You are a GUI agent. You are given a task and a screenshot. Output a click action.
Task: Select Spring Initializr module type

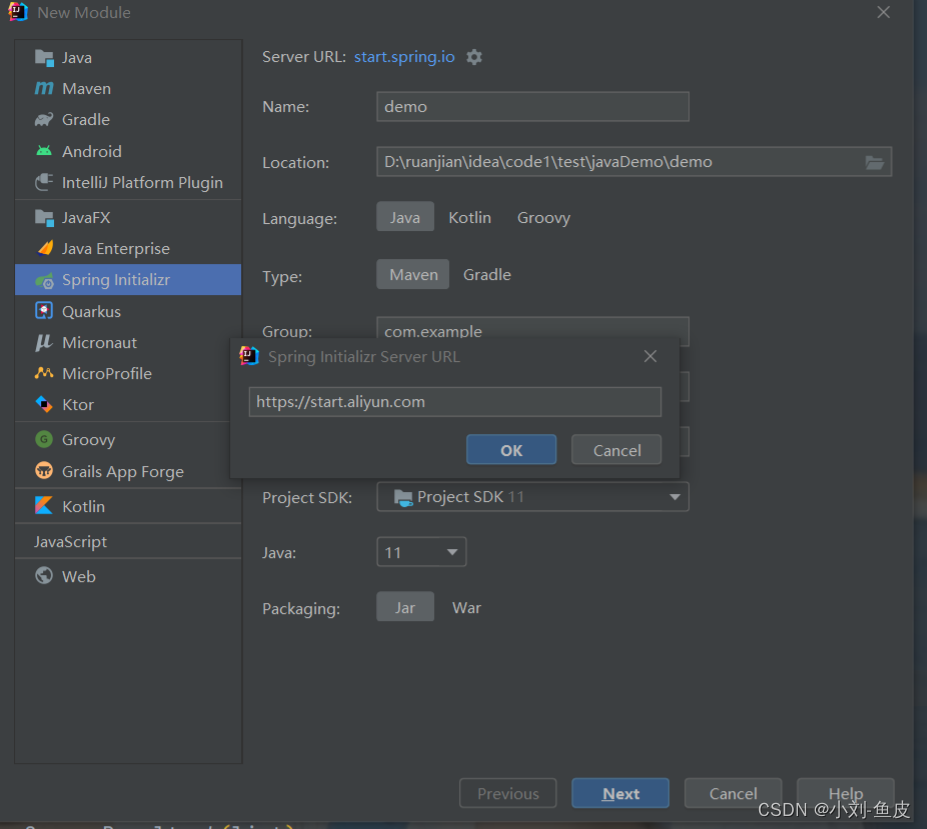[x=128, y=280]
